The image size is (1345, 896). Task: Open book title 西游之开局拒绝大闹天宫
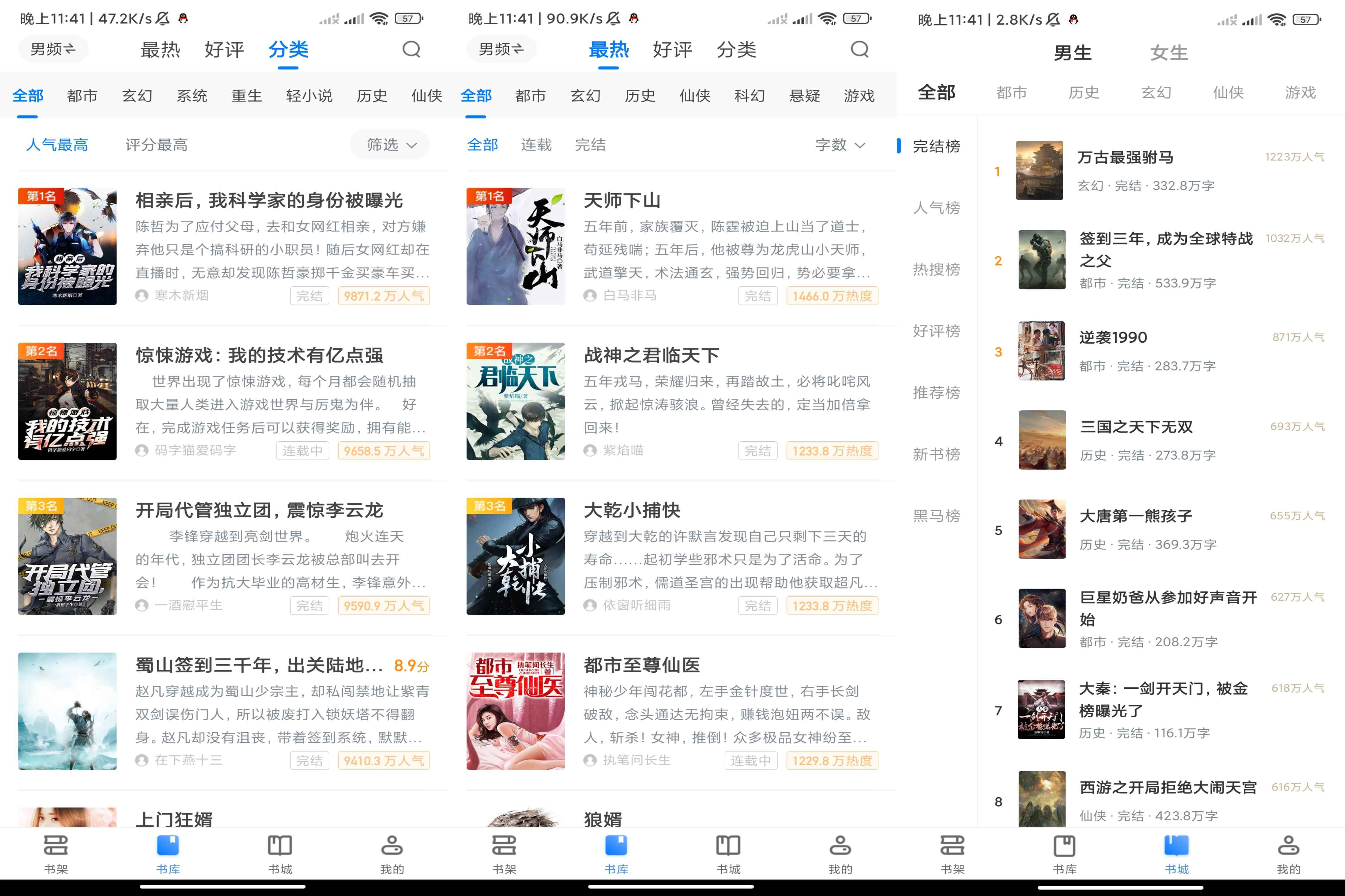point(1168,787)
